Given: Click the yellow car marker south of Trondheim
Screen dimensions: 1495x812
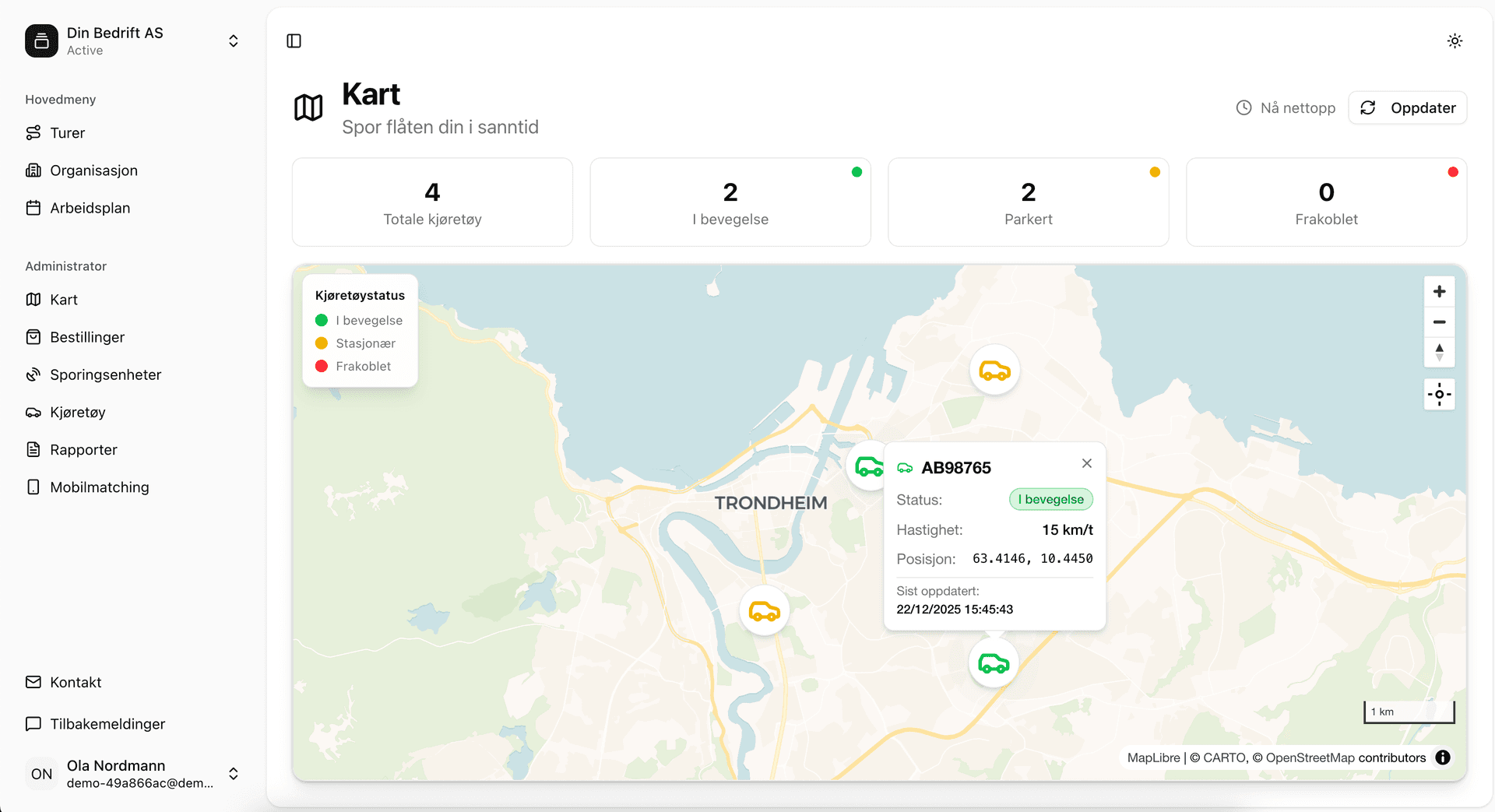Looking at the screenshot, I should [x=764, y=611].
